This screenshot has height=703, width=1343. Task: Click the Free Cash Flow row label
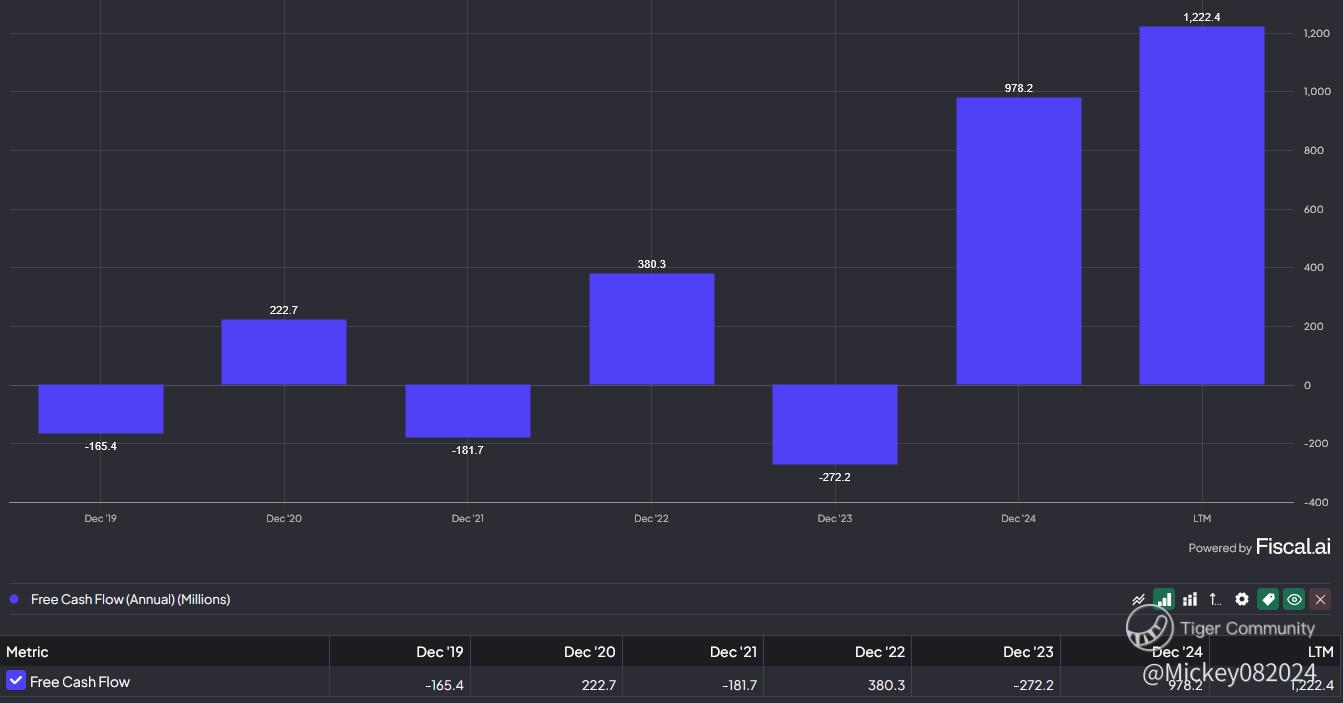point(80,682)
